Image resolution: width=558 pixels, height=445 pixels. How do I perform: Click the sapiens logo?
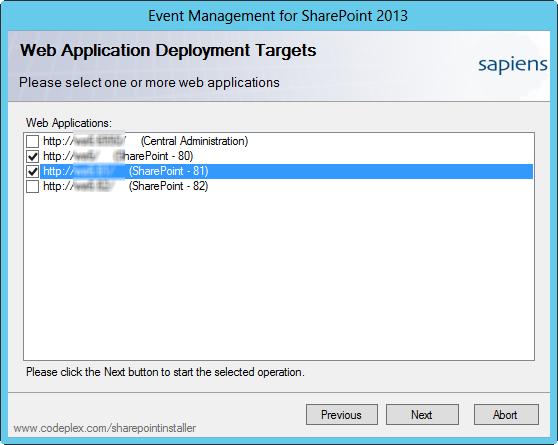point(512,65)
